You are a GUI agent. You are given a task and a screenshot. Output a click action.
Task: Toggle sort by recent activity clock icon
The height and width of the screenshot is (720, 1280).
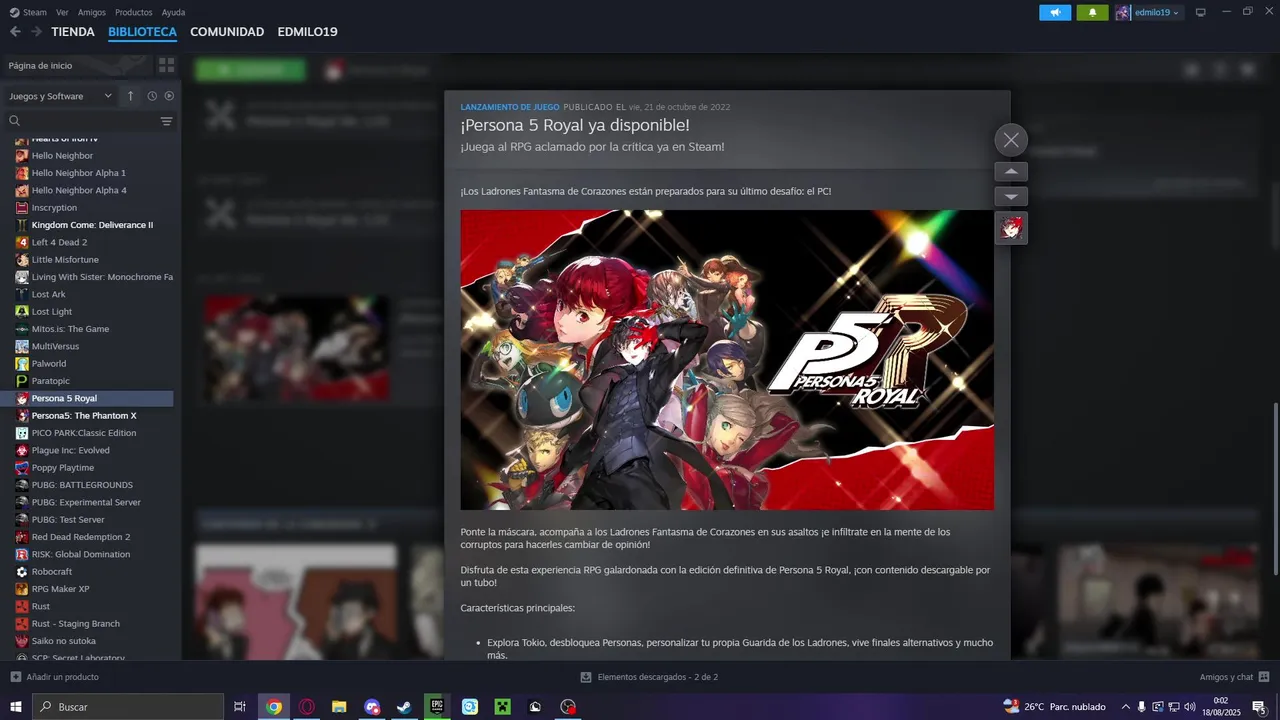point(152,96)
